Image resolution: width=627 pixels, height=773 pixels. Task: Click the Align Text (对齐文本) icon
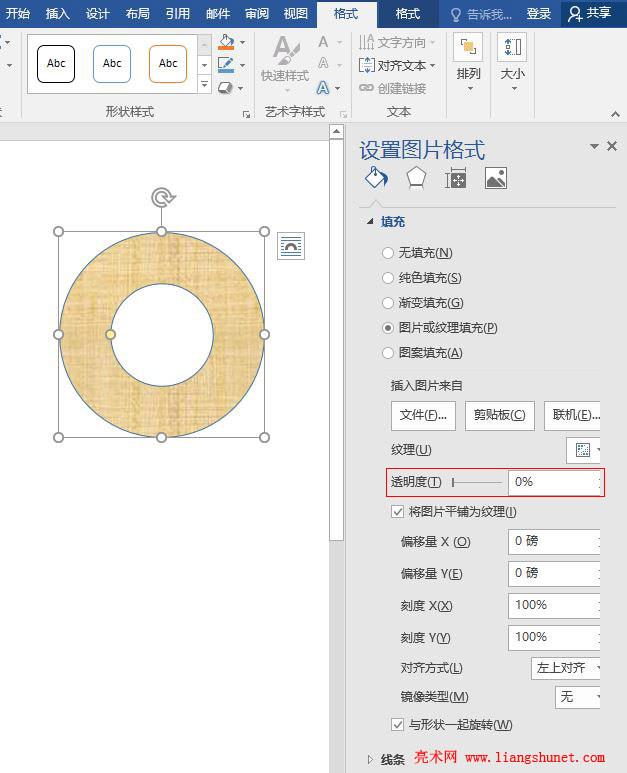tap(367, 65)
